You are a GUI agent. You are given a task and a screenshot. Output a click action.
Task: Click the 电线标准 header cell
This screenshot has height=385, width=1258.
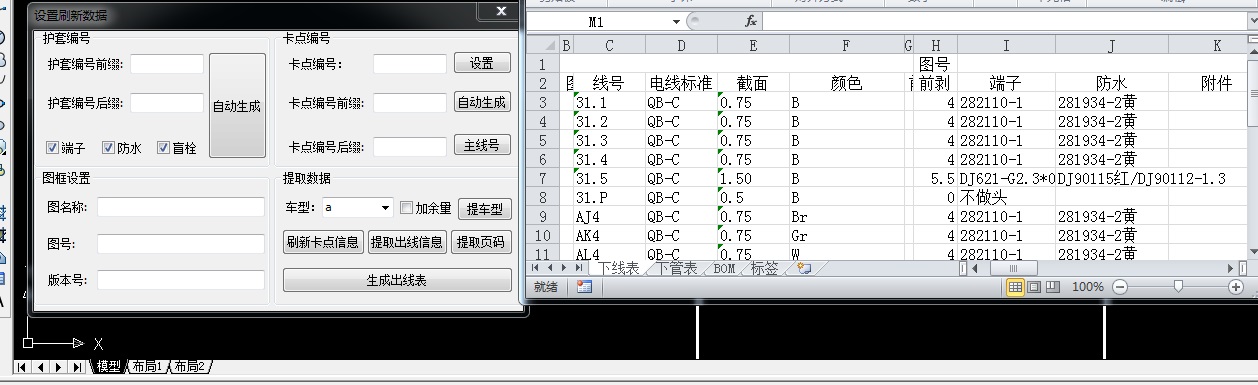(681, 83)
